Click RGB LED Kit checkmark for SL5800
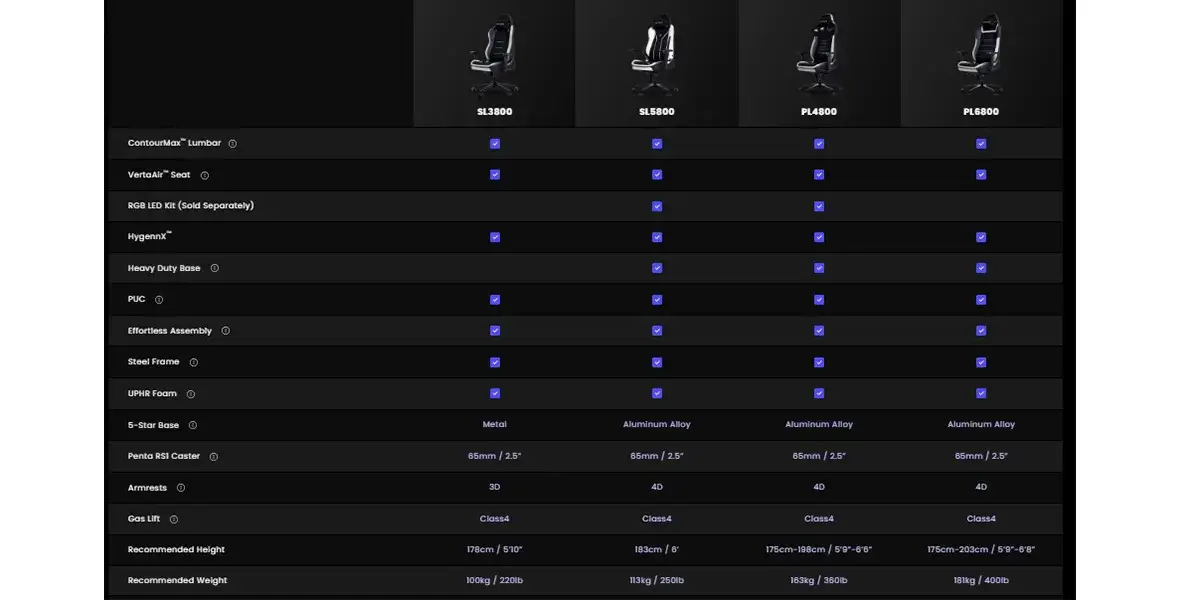Image resolution: width=1200 pixels, height=600 pixels. [x=657, y=206]
